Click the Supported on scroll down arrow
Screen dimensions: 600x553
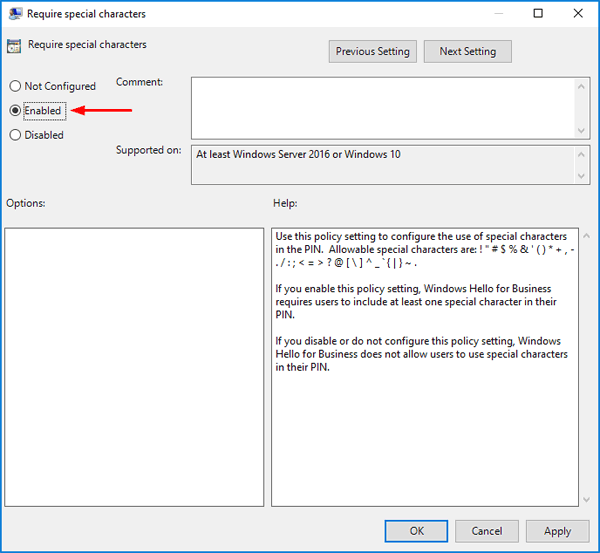point(581,176)
